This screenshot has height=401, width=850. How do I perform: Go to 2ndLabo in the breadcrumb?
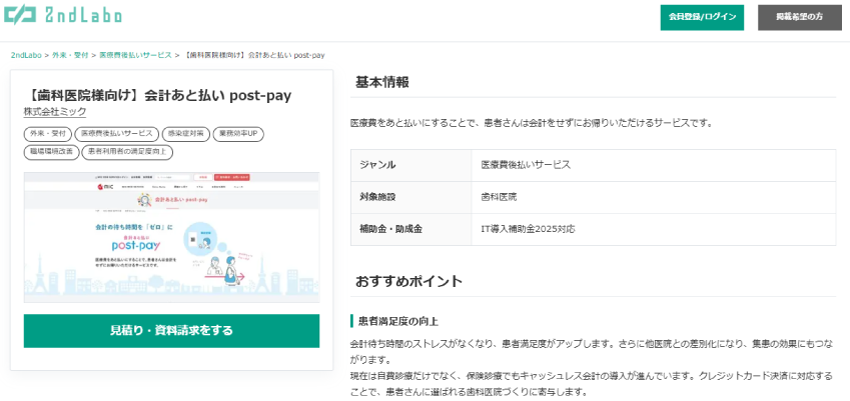coord(27,55)
